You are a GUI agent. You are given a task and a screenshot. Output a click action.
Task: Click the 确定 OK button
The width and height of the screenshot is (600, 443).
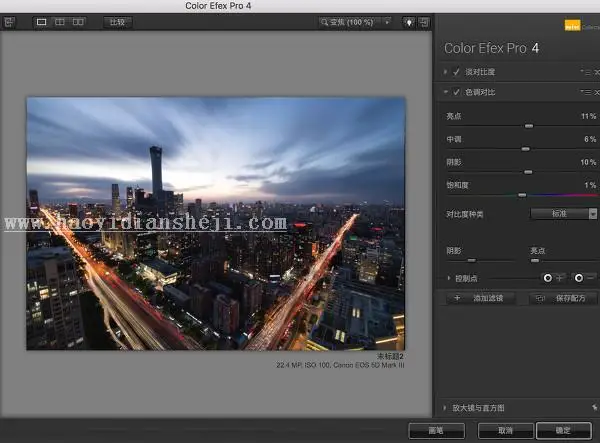[x=564, y=431]
